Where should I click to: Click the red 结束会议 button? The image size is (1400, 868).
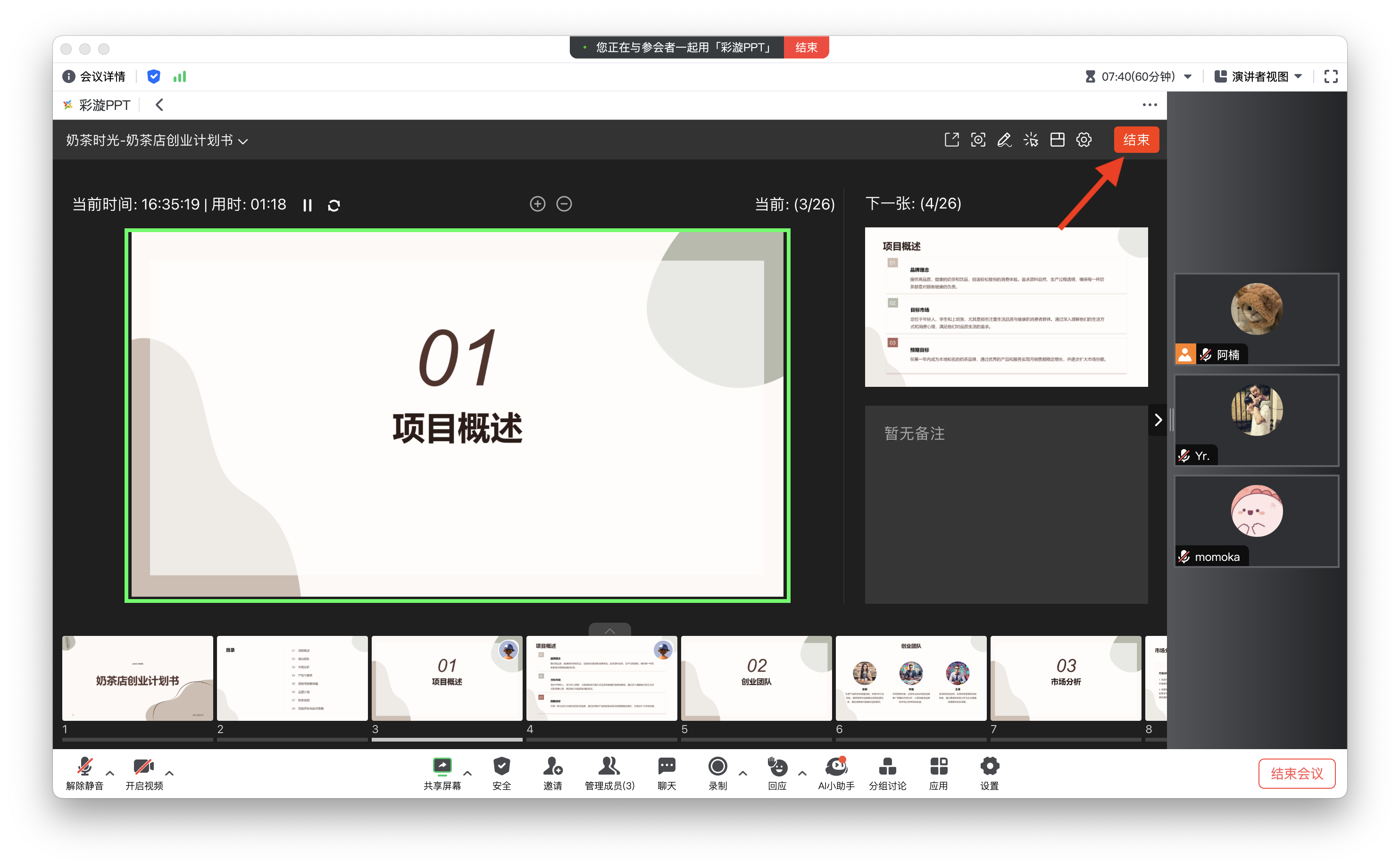point(1296,773)
